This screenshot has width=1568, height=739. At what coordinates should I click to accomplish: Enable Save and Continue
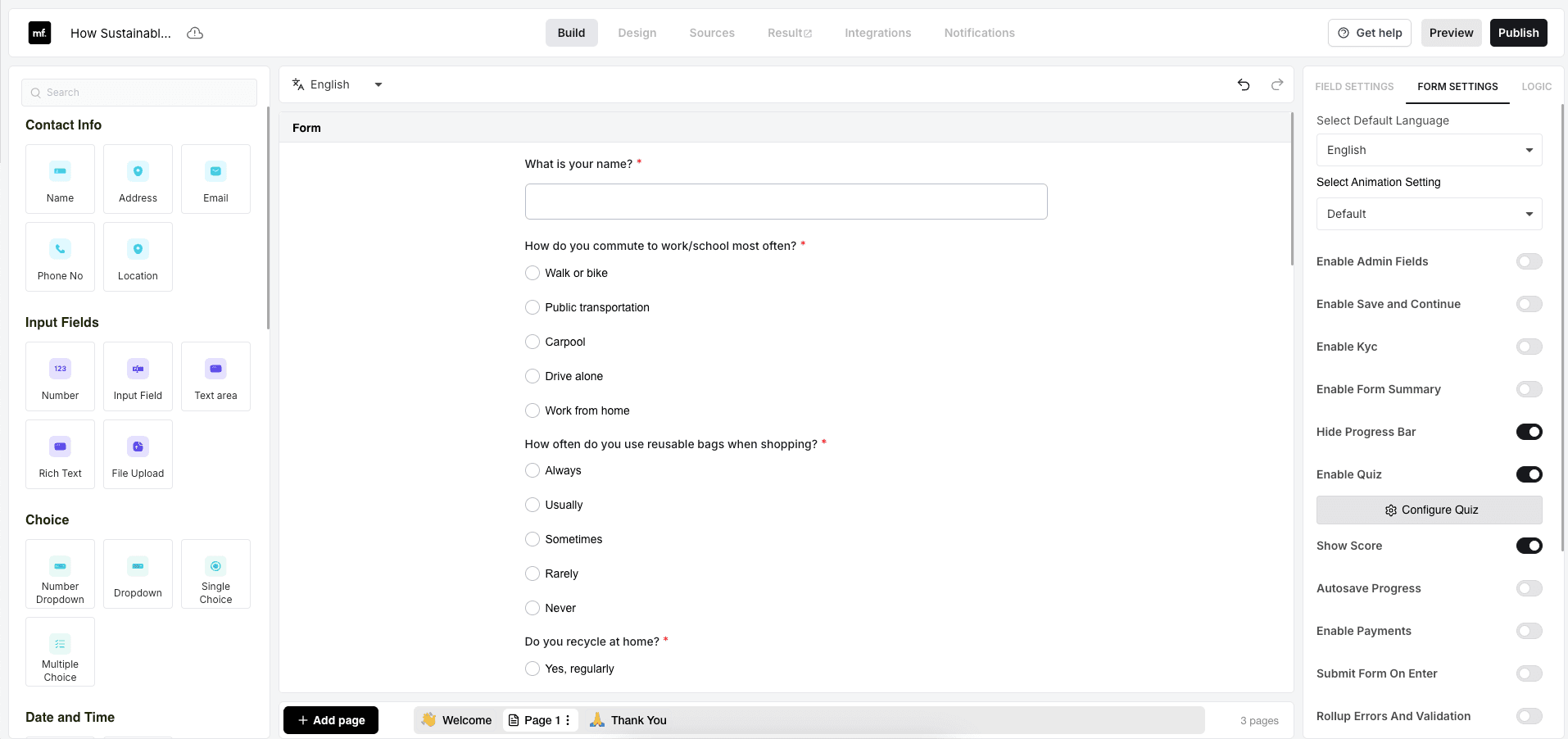coord(1529,304)
